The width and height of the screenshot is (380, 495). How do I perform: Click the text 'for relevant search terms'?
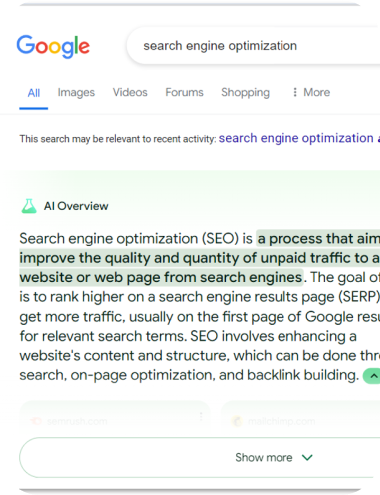pos(102,336)
